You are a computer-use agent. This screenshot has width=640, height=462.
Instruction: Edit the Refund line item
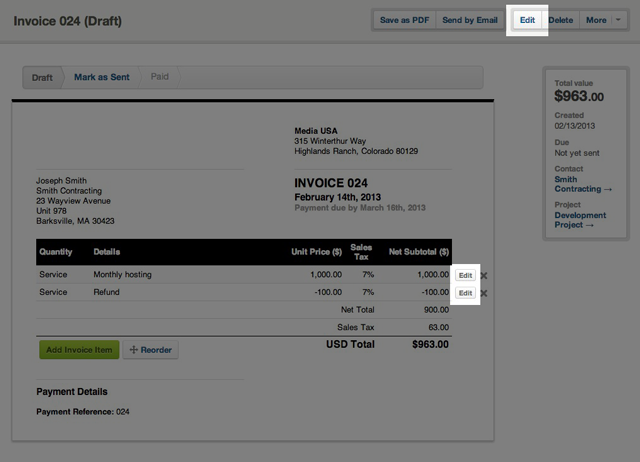(465, 293)
